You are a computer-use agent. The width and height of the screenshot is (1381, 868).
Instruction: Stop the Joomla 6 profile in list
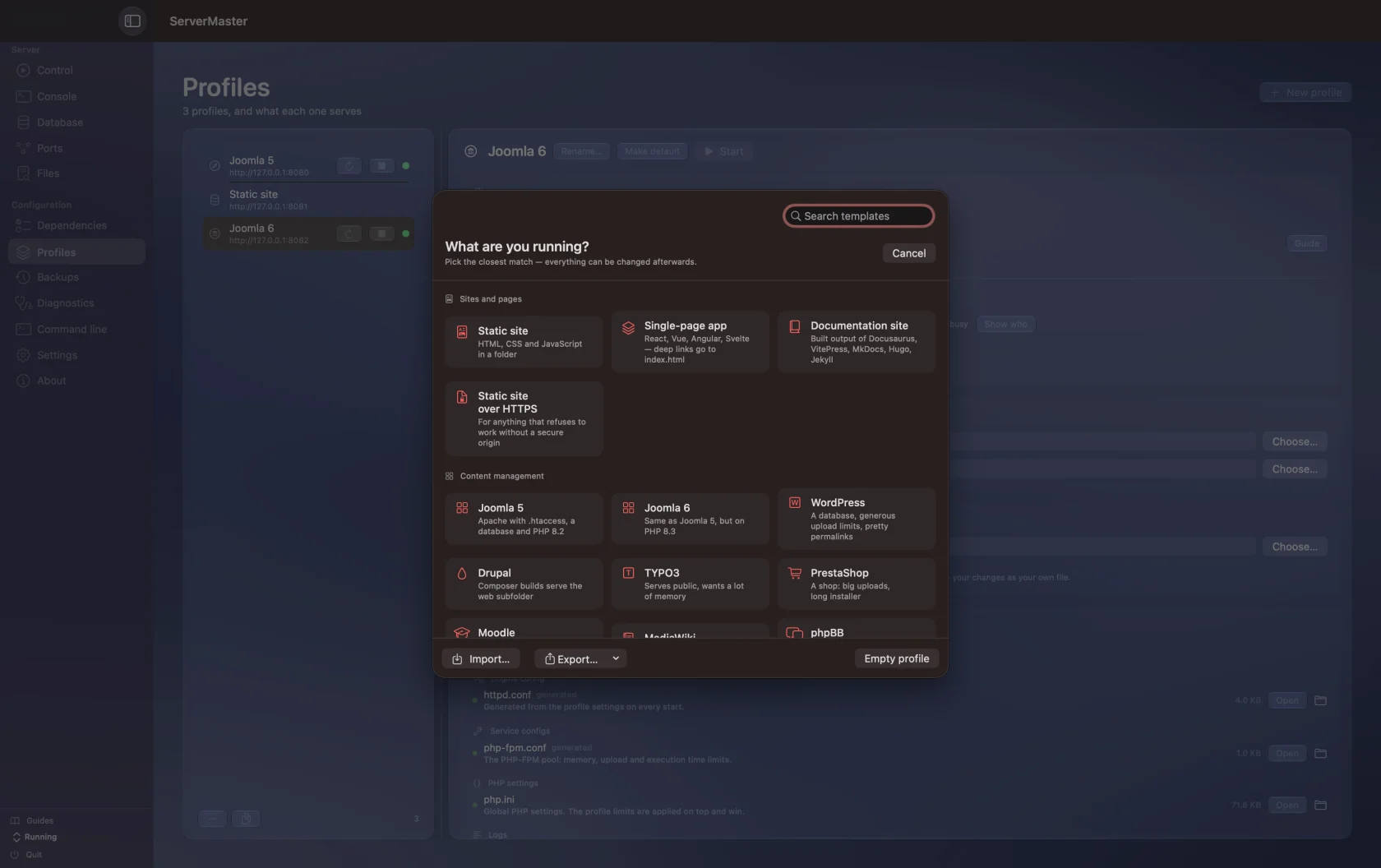[x=381, y=233]
